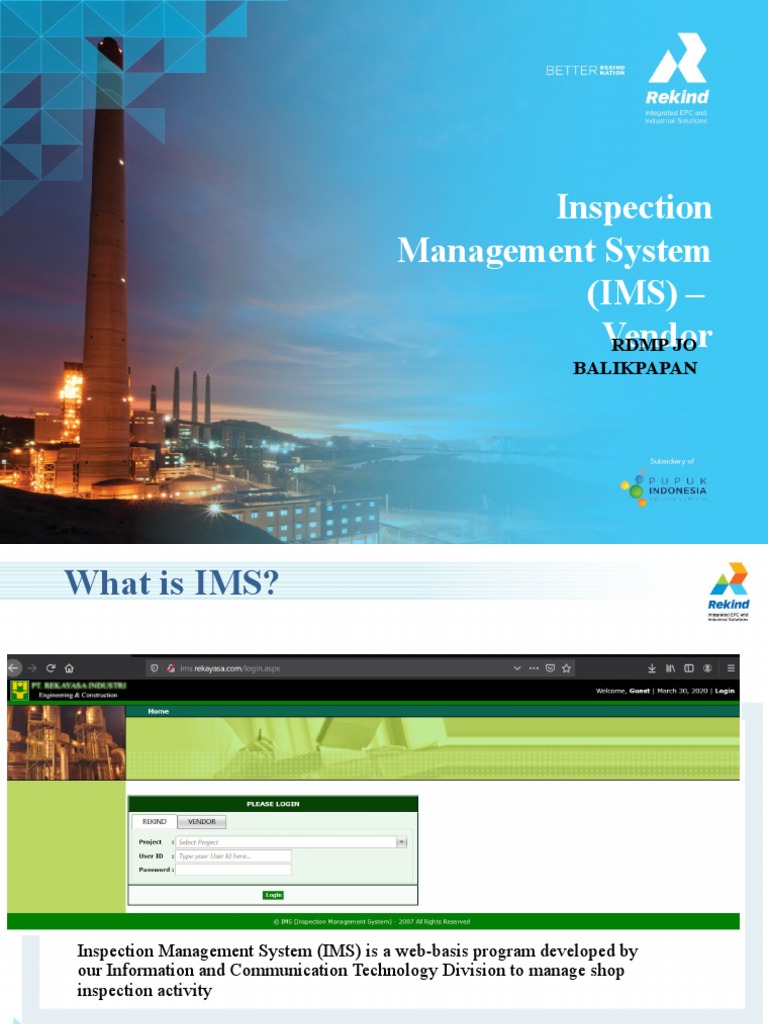Viewport: 768px width, 1024px height.
Task: Open the library bookshelf icon
Action: (670, 668)
